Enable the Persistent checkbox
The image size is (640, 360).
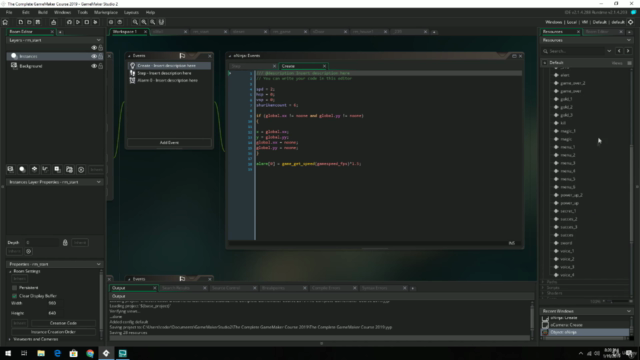(x=14, y=288)
